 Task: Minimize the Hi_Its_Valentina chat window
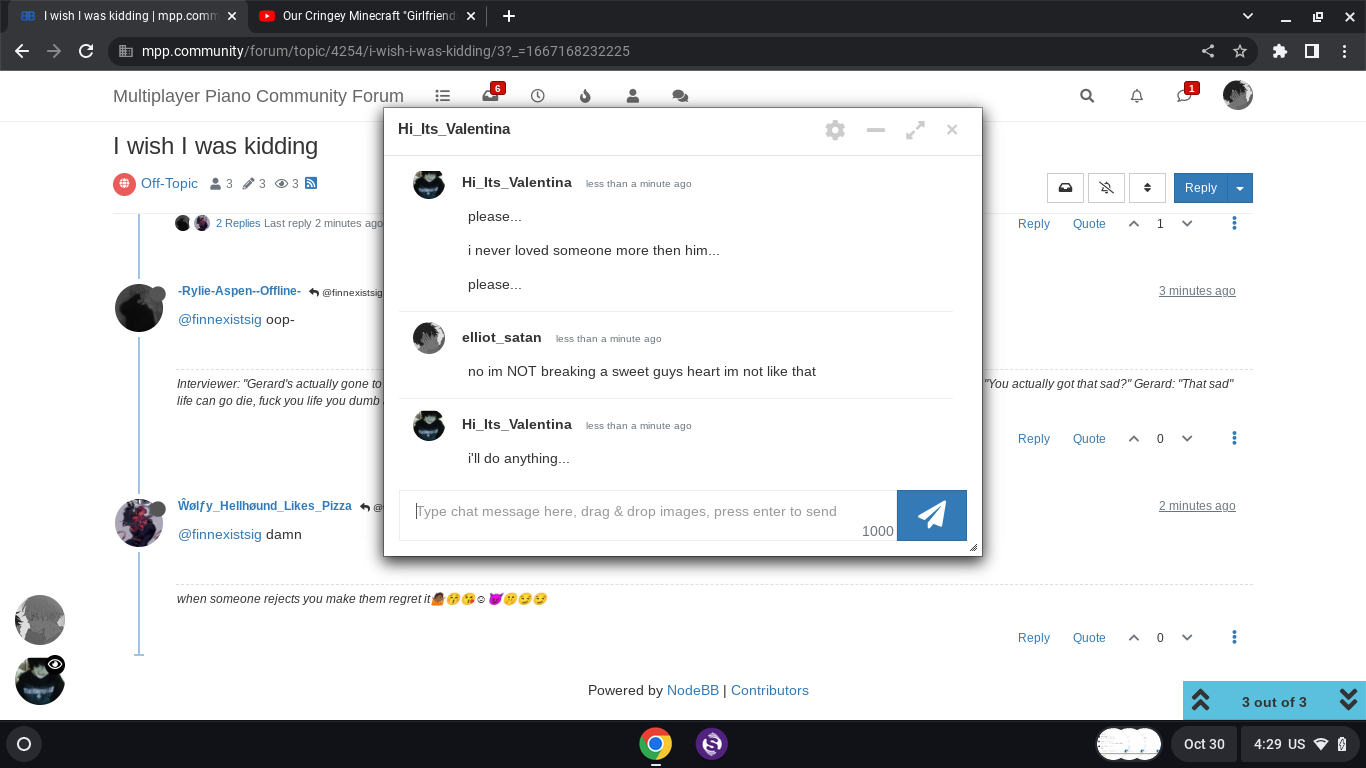[x=876, y=130]
